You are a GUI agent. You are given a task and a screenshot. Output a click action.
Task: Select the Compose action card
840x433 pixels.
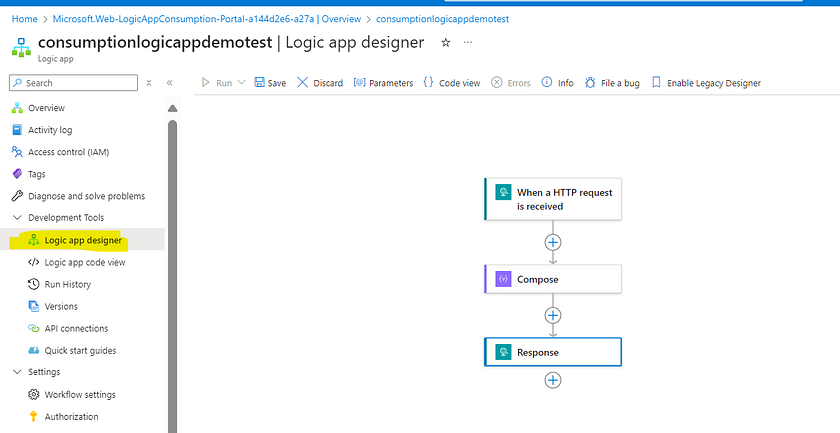(x=553, y=279)
